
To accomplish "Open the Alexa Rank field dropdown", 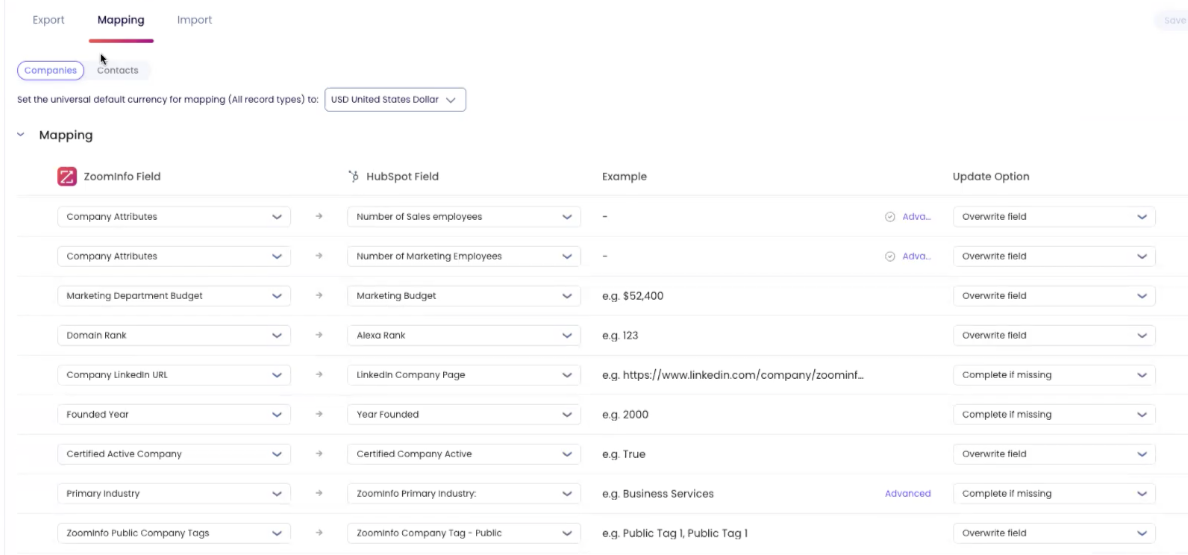I will (464, 335).
